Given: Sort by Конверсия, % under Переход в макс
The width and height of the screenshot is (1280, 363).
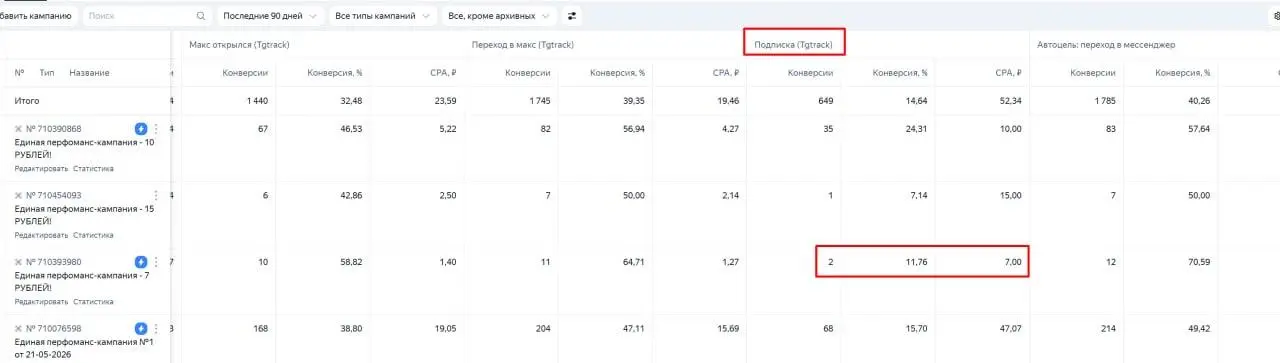Looking at the screenshot, I should [617, 73].
